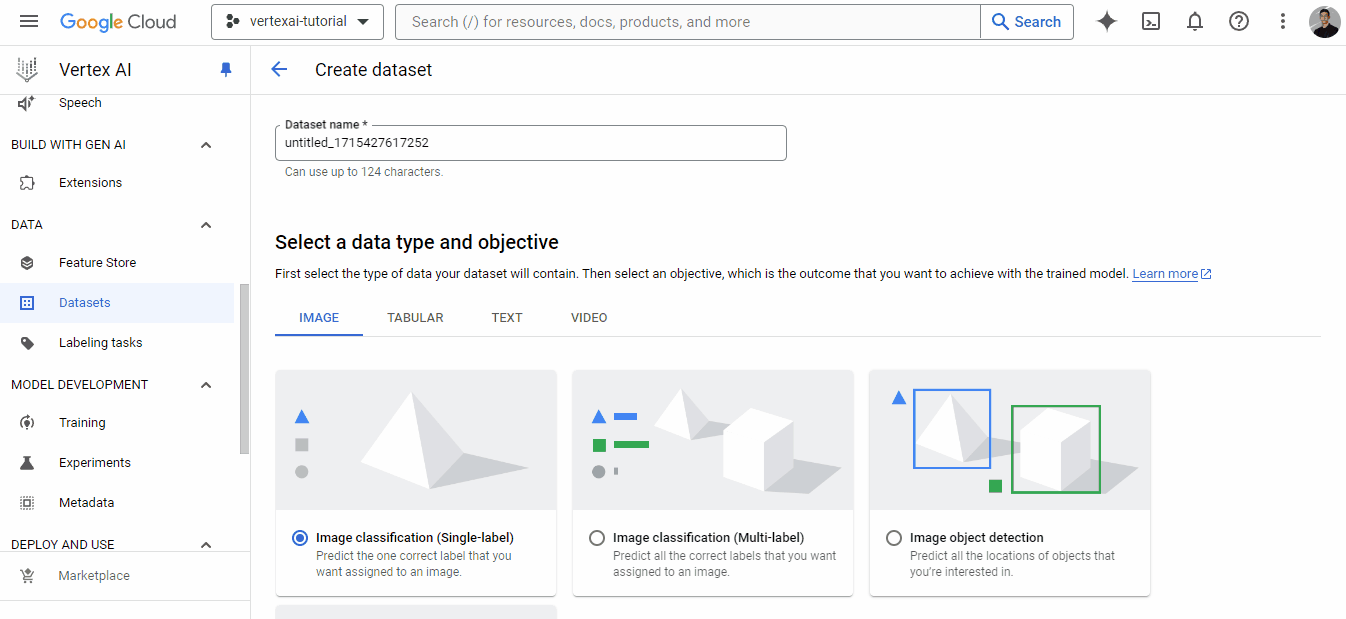Screen dimensions: 1346x619
Task: Click the object detection illustration
Action: [1010, 440]
